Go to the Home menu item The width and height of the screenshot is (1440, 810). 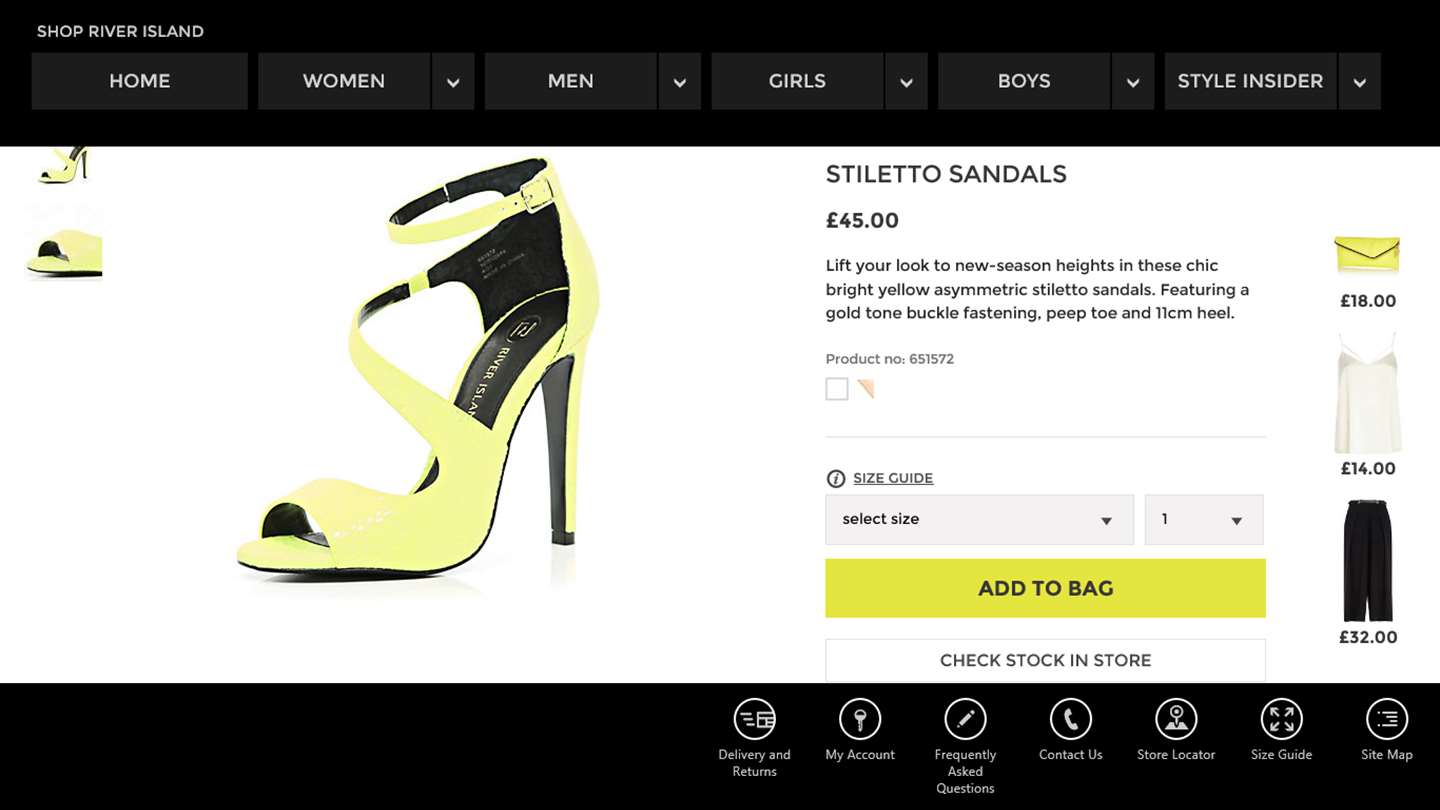[x=139, y=81]
